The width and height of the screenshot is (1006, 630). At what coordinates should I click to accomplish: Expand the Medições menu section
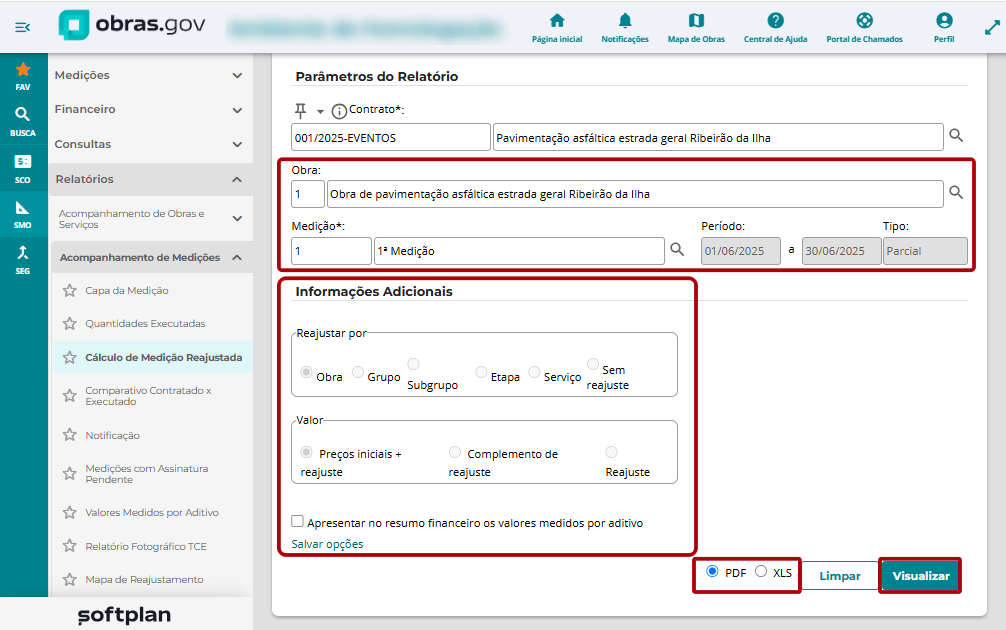click(x=151, y=75)
